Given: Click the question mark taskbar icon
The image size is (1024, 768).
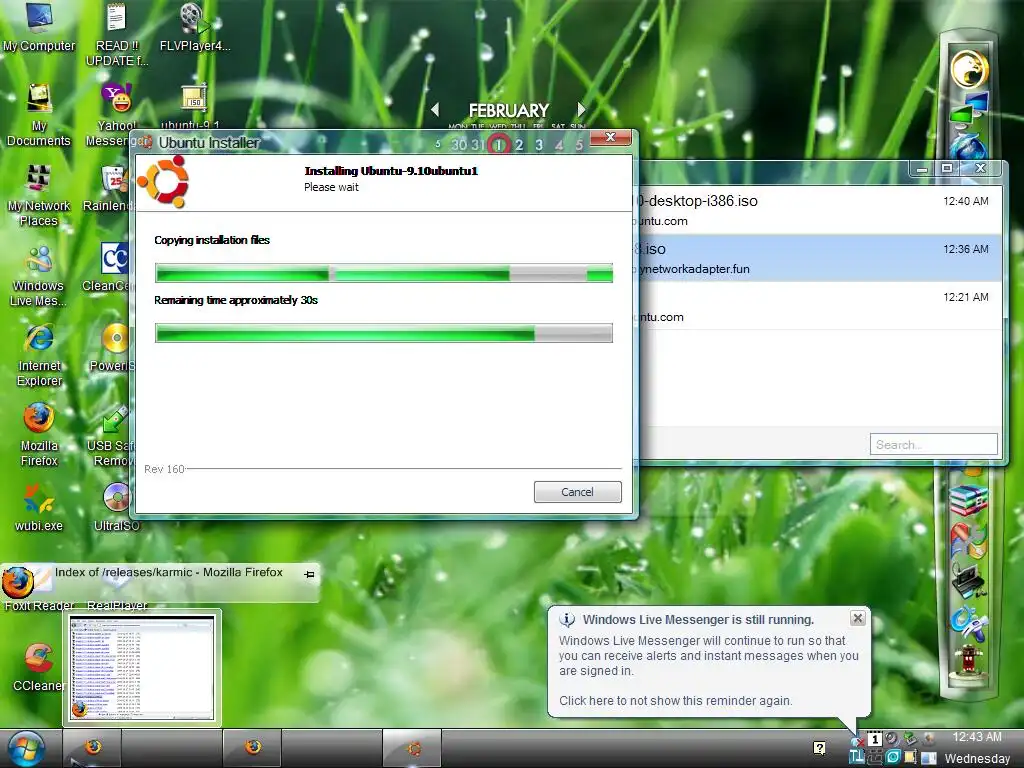Looking at the screenshot, I should tap(819, 748).
